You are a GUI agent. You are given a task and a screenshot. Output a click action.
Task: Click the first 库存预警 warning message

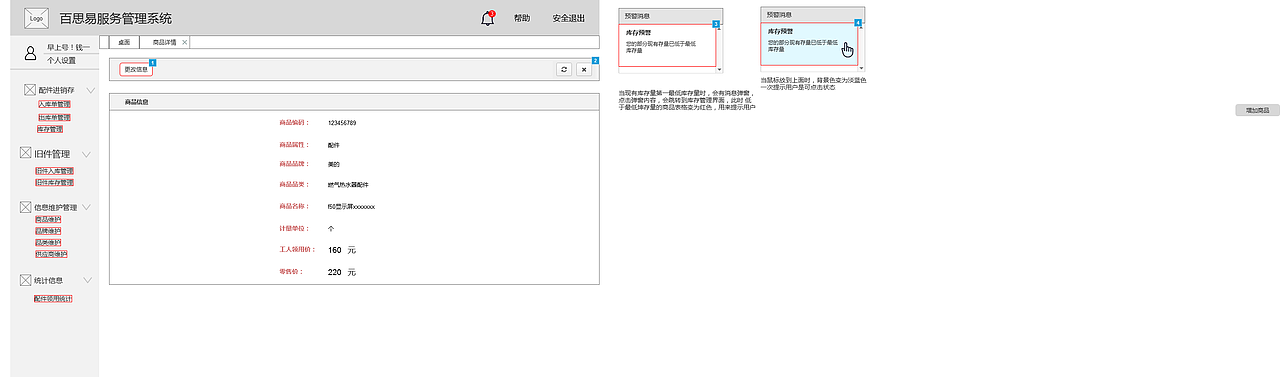coord(668,45)
